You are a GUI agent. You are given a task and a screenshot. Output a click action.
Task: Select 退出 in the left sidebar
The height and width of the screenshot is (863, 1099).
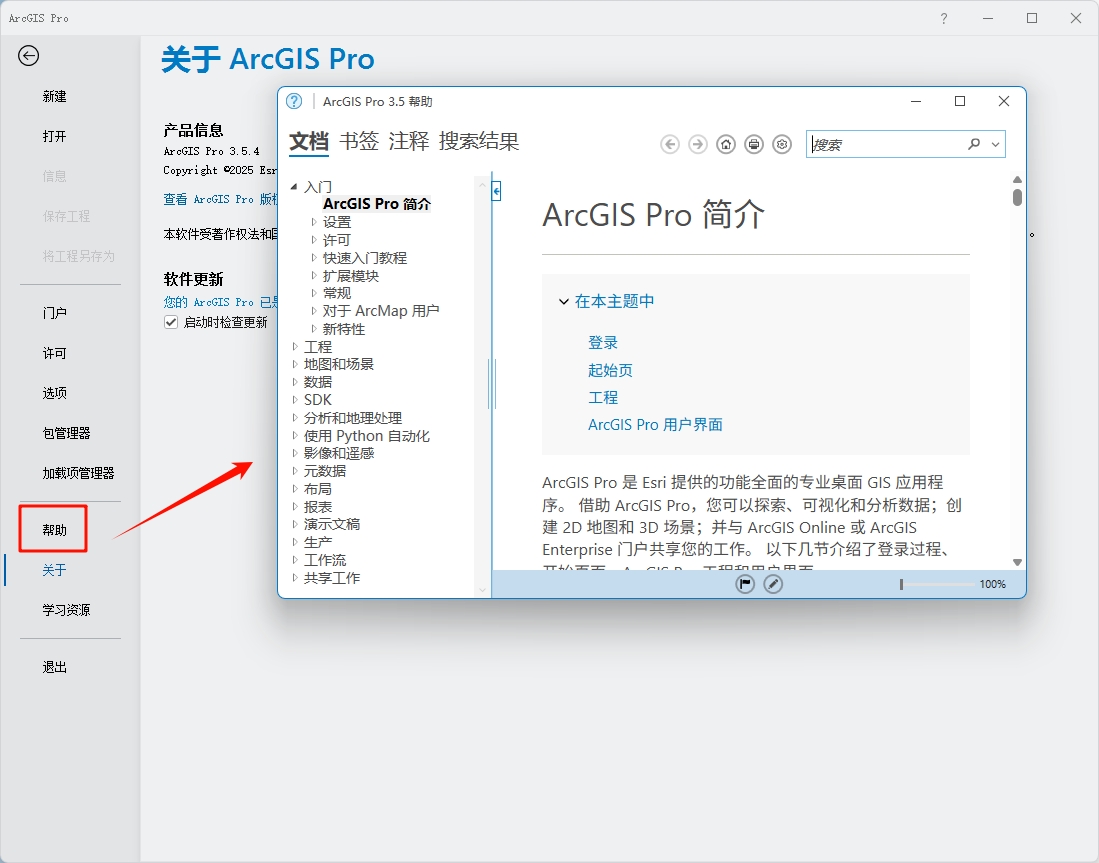coord(53,667)
